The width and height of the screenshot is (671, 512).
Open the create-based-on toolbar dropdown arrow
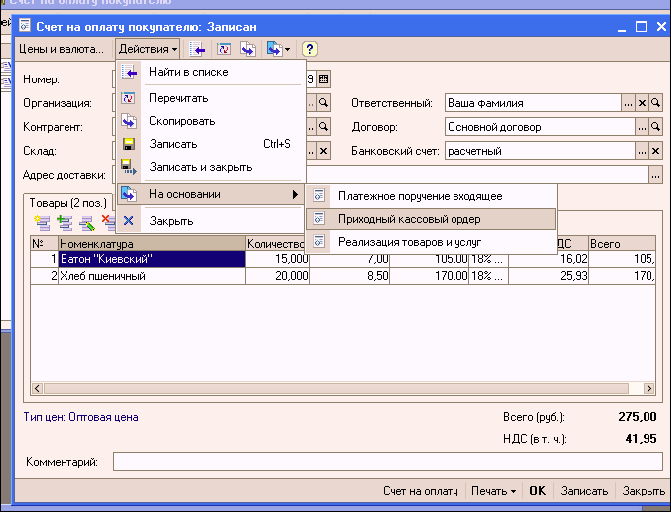tap(288, 48)
